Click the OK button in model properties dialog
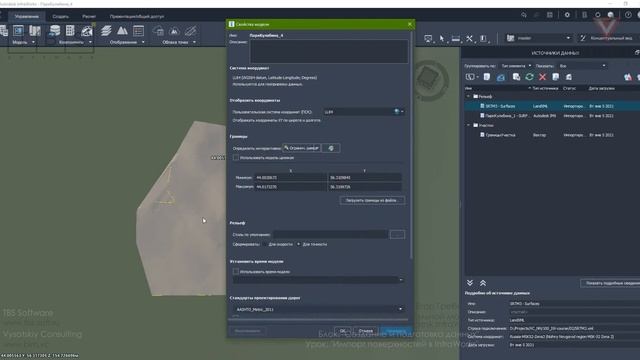Screen dimensions: 640x360 click(343, 331)
